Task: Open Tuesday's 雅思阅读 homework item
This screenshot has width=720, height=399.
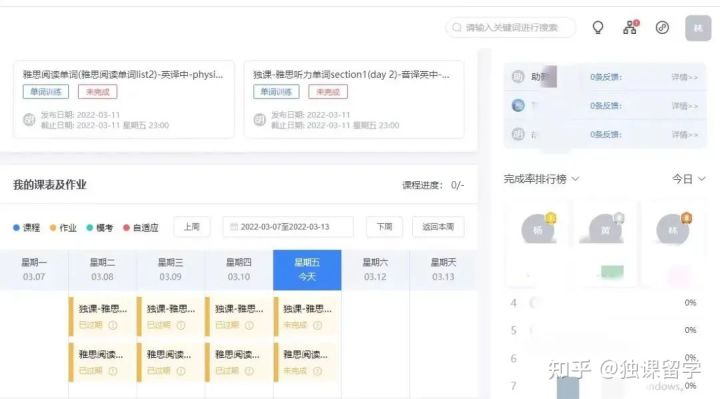Action: tap(101, 362)
